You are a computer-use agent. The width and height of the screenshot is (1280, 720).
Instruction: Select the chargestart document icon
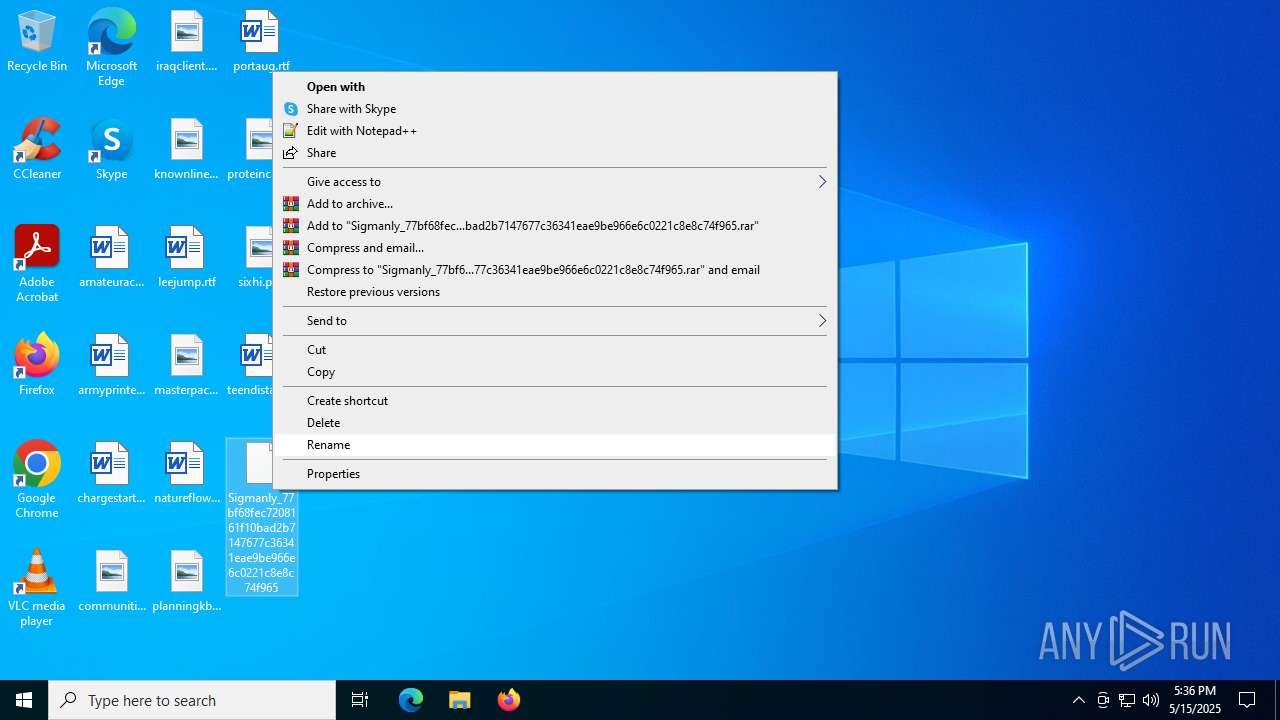(x=111, y=474)
